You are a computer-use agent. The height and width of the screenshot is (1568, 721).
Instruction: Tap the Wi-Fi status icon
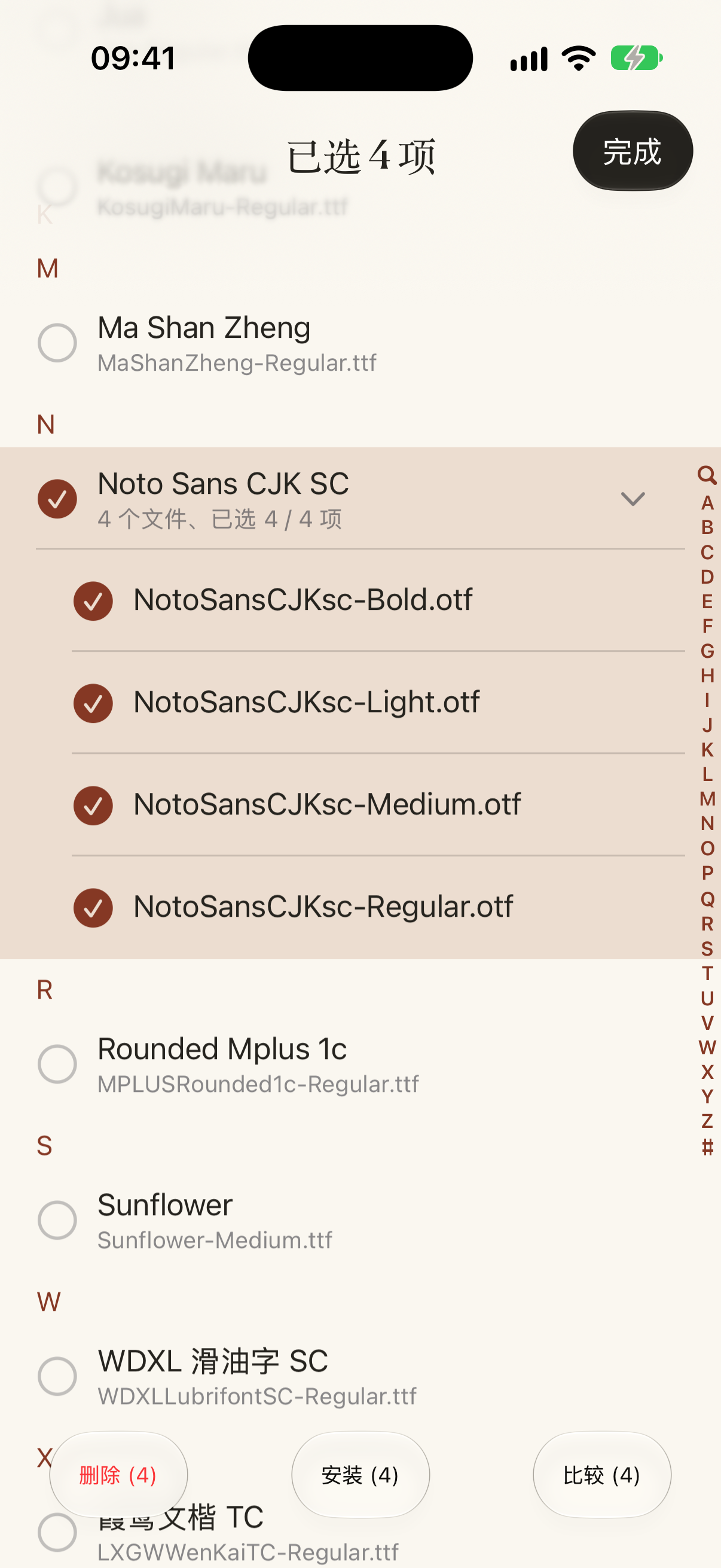tap(579, 59)
